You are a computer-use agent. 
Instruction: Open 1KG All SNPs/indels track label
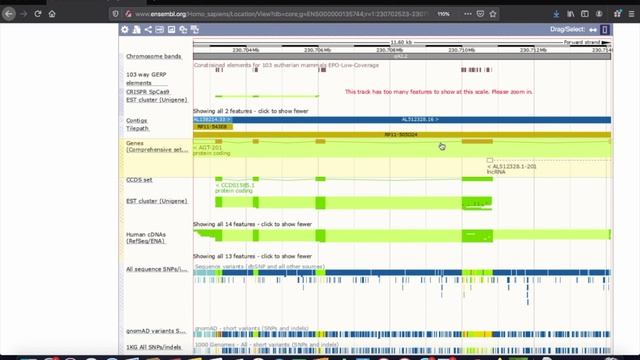click(x=153, y=347)
